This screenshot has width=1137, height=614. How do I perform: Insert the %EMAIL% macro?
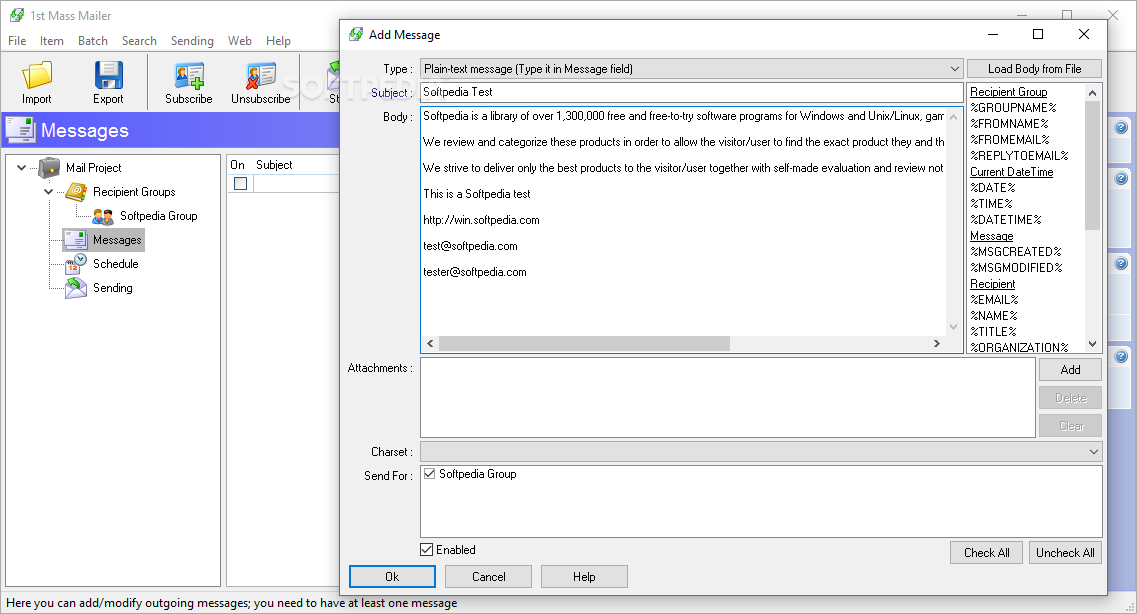(994, 299)
